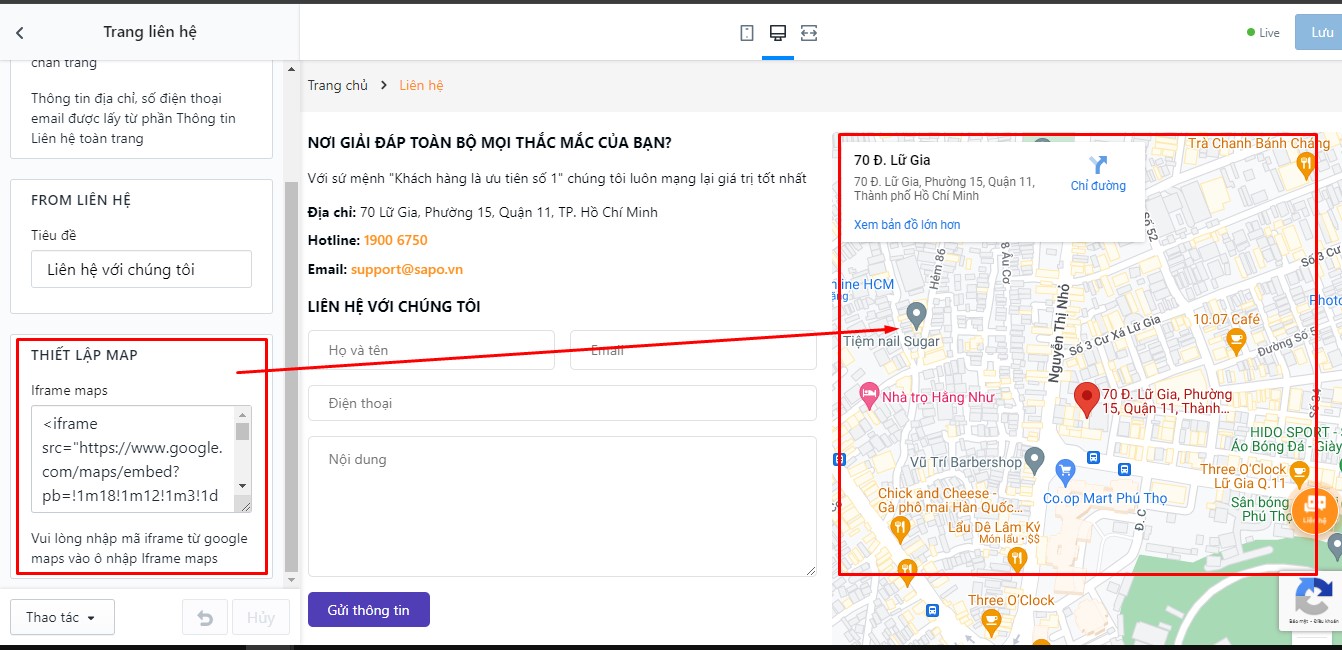
Task: Click the Tiệm nail Sugar marker
Action: (916, 315)
